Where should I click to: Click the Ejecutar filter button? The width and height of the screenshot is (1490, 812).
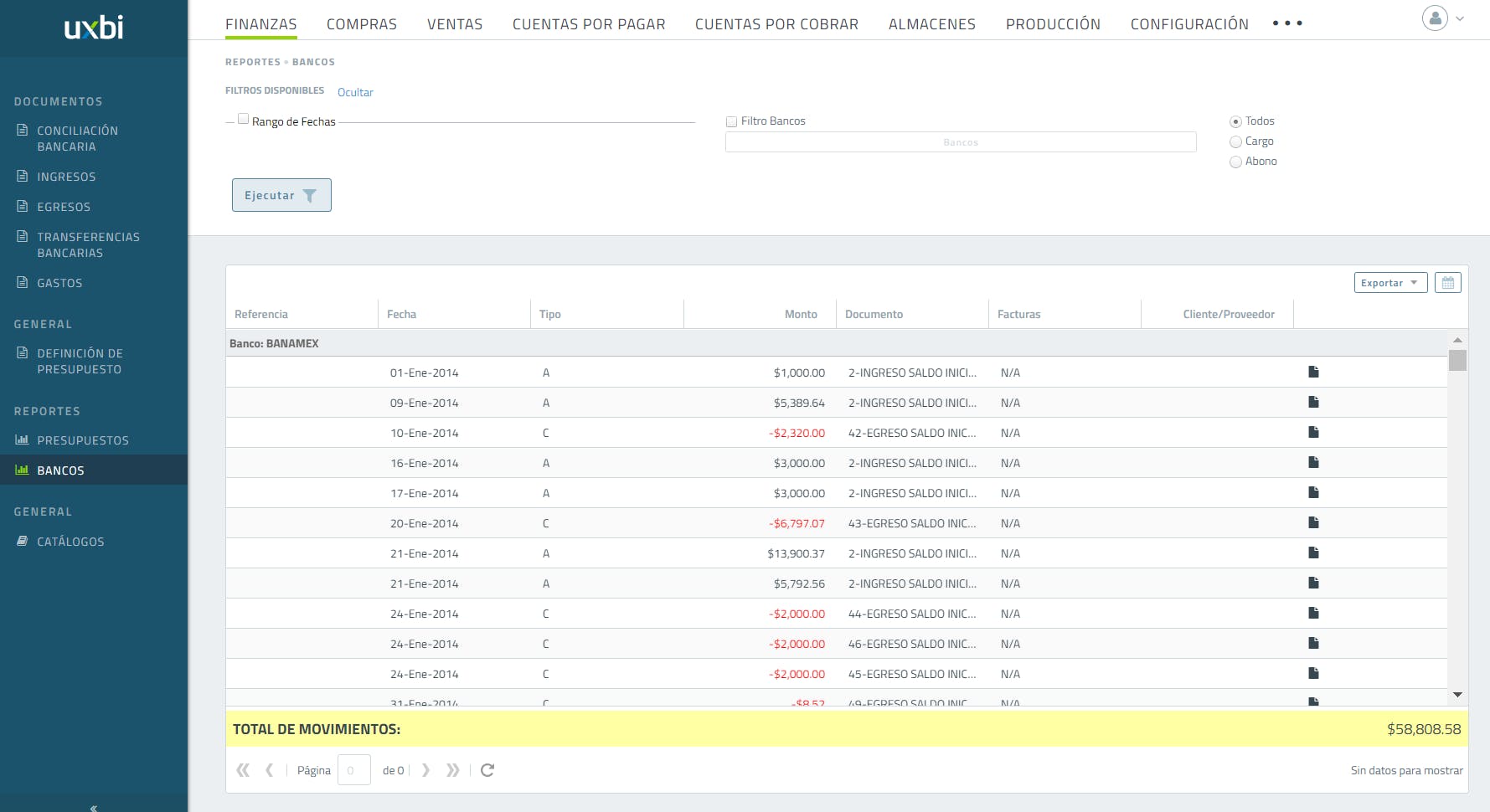coord(281,195)
